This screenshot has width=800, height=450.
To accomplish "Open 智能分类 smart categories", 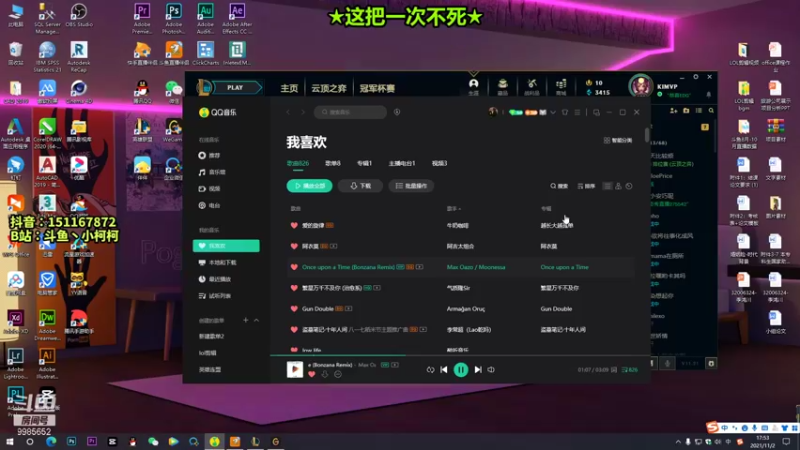I will (618, 140).
